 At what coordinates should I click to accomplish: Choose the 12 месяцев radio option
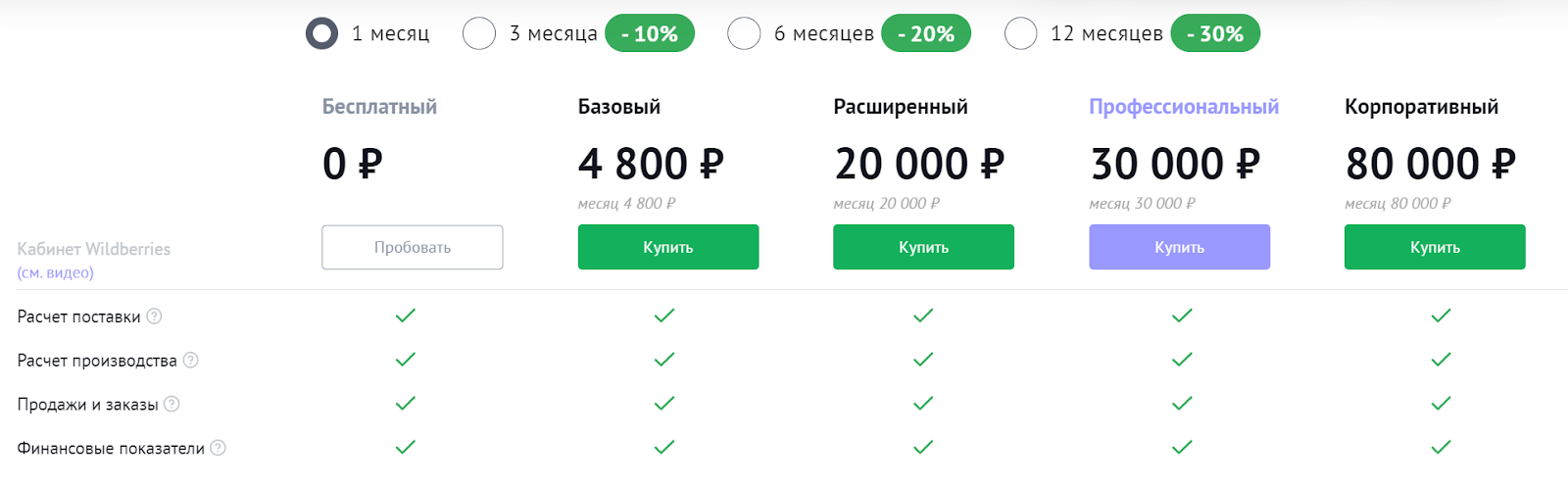point(1020,33)
